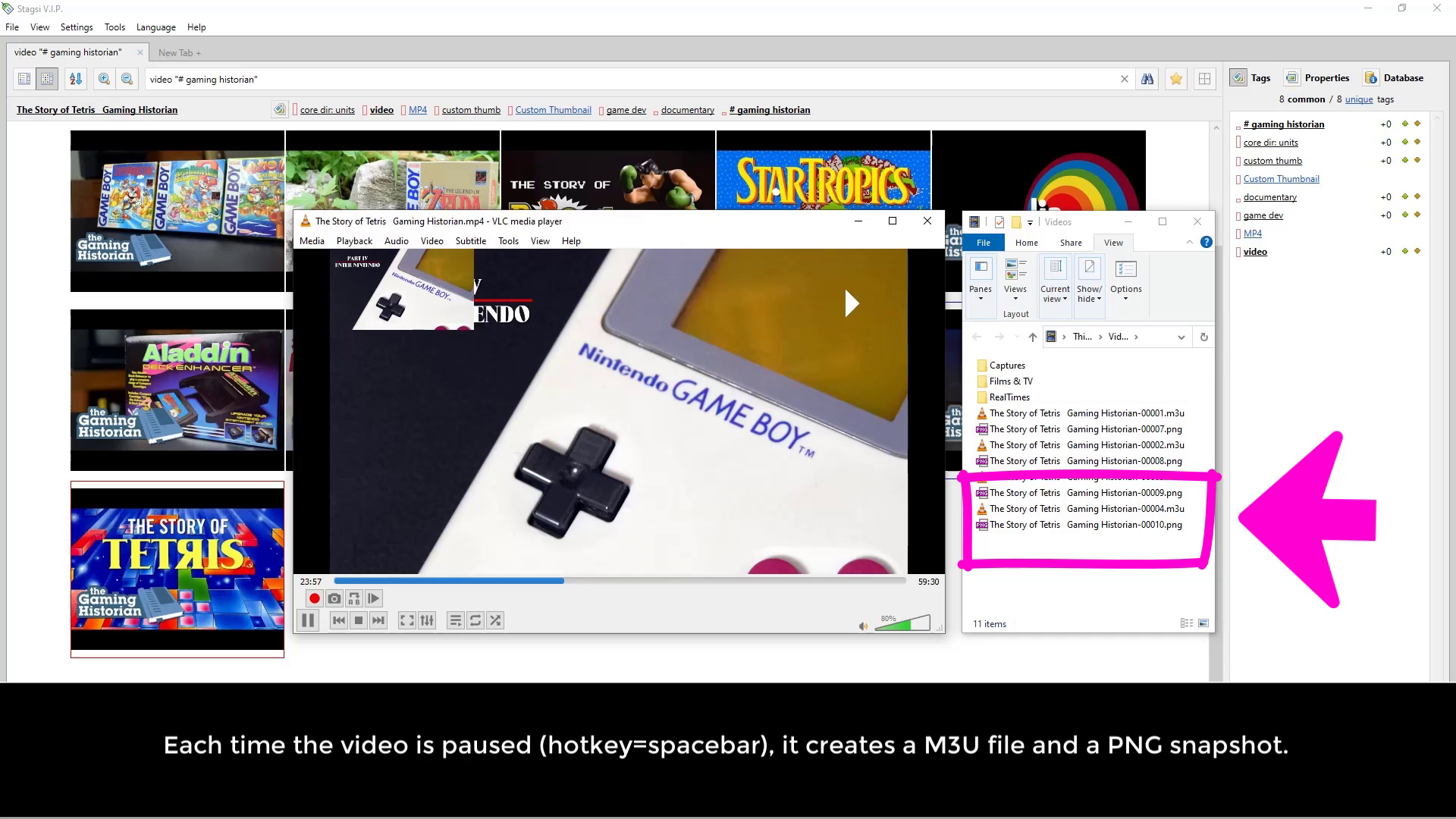Select the StarTropics thumbnail
The image size is (1456, 819).
pos(823,171)
